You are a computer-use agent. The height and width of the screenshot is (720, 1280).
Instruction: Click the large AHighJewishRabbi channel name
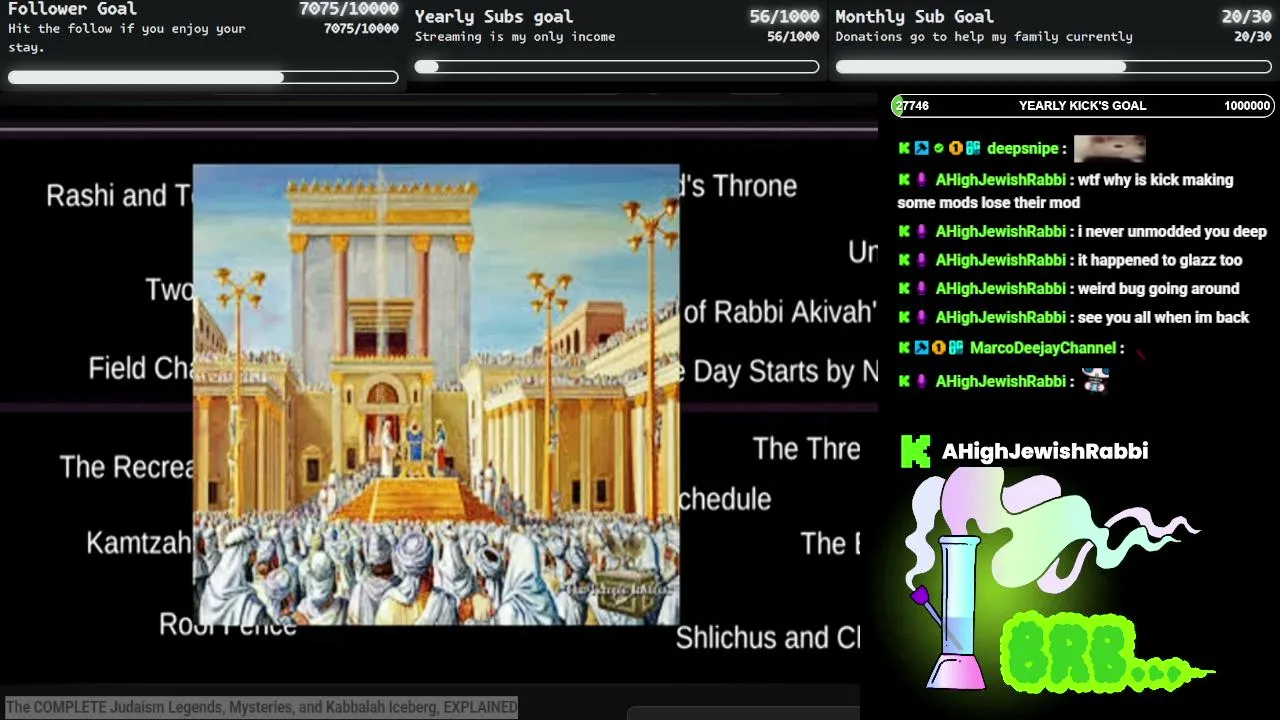coord(1045,451)
